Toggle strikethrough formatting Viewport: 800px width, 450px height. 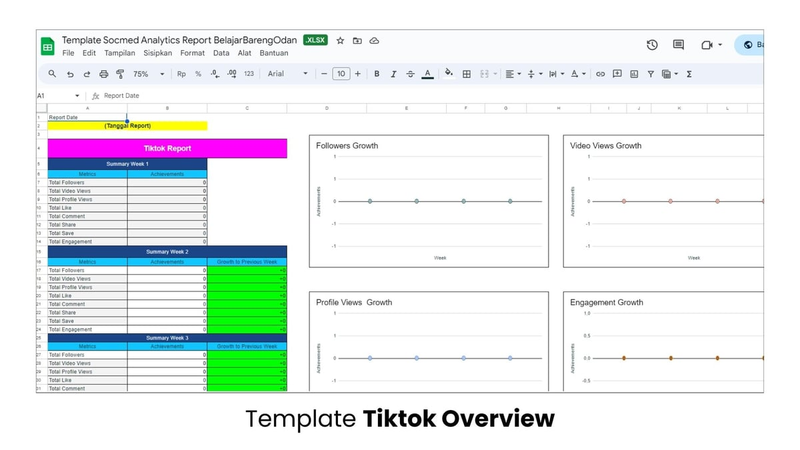tap(410, 74)
